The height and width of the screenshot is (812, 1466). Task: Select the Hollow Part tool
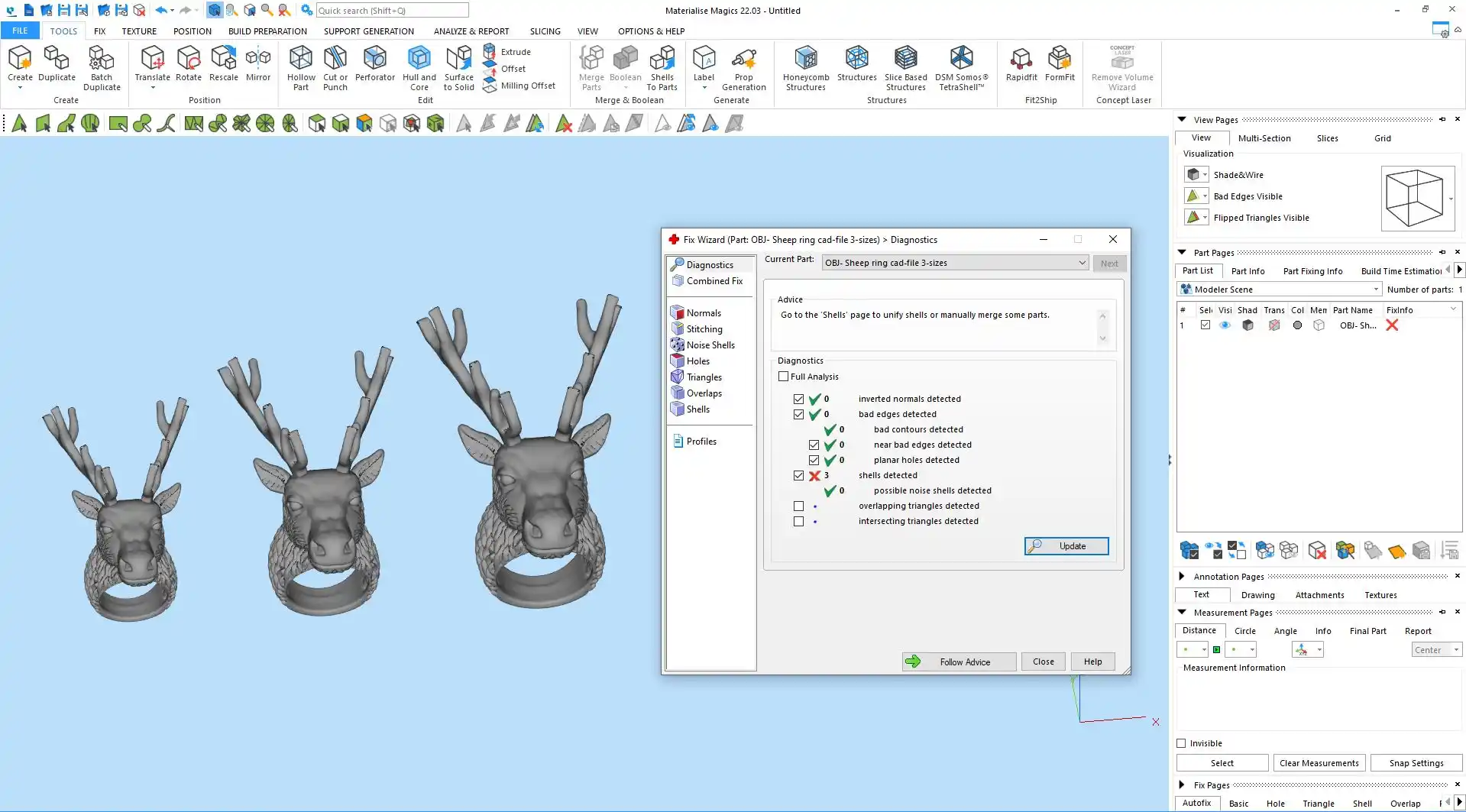tap(300, 67)
